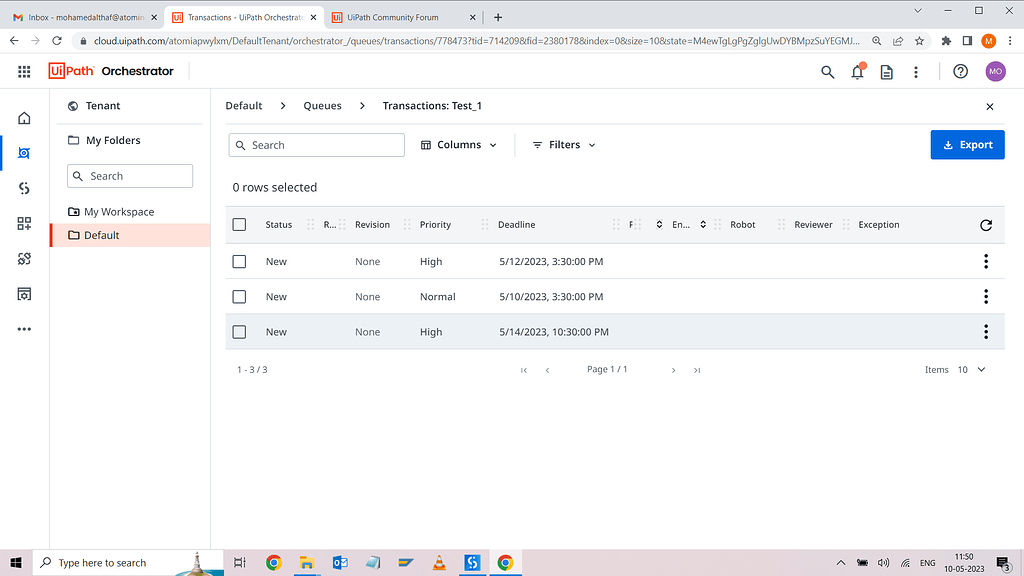Export the transactions list
This screenshot has height=576, width=1024.
[967, 144]
